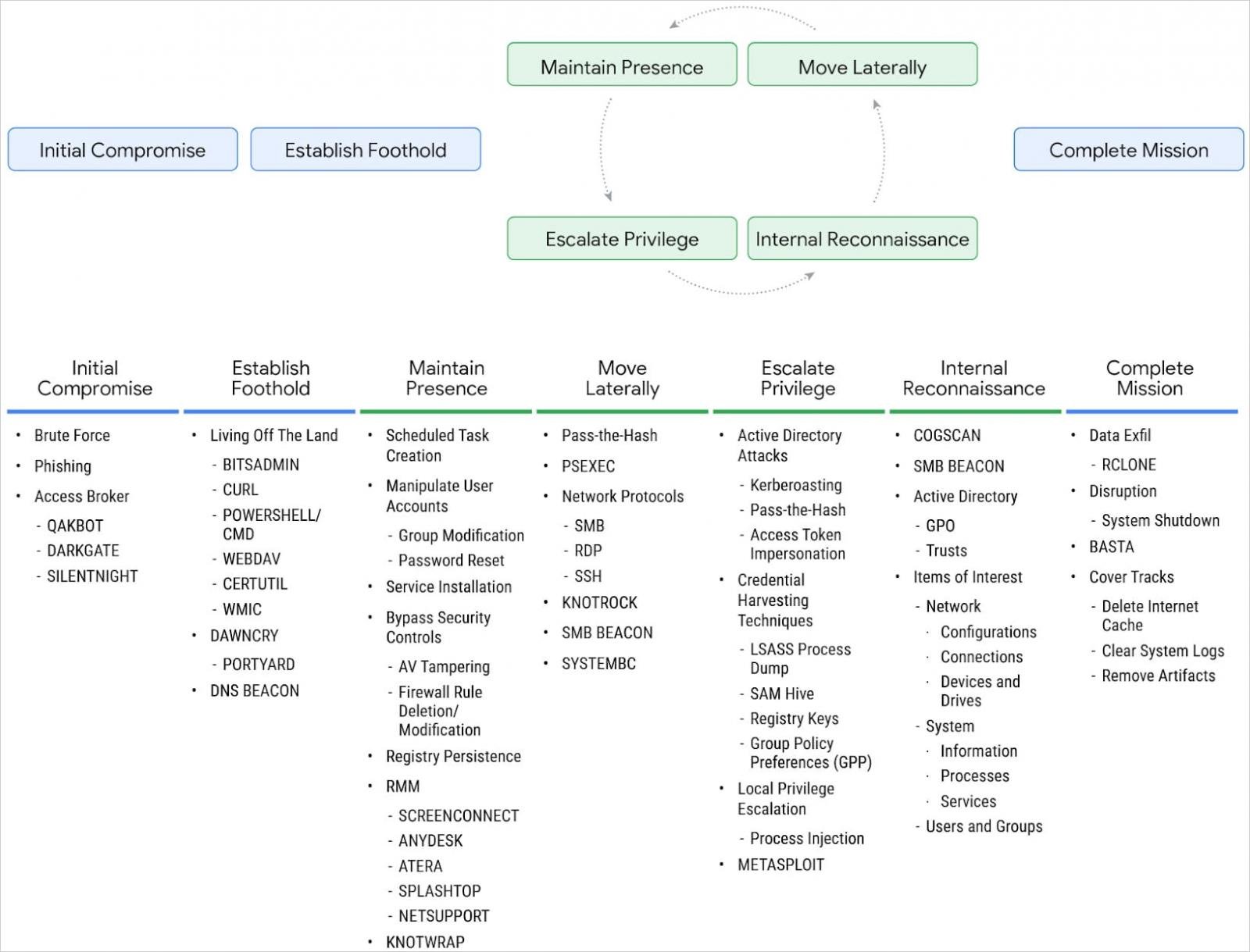Select the Establish Foothold column heading

[270, 378]
